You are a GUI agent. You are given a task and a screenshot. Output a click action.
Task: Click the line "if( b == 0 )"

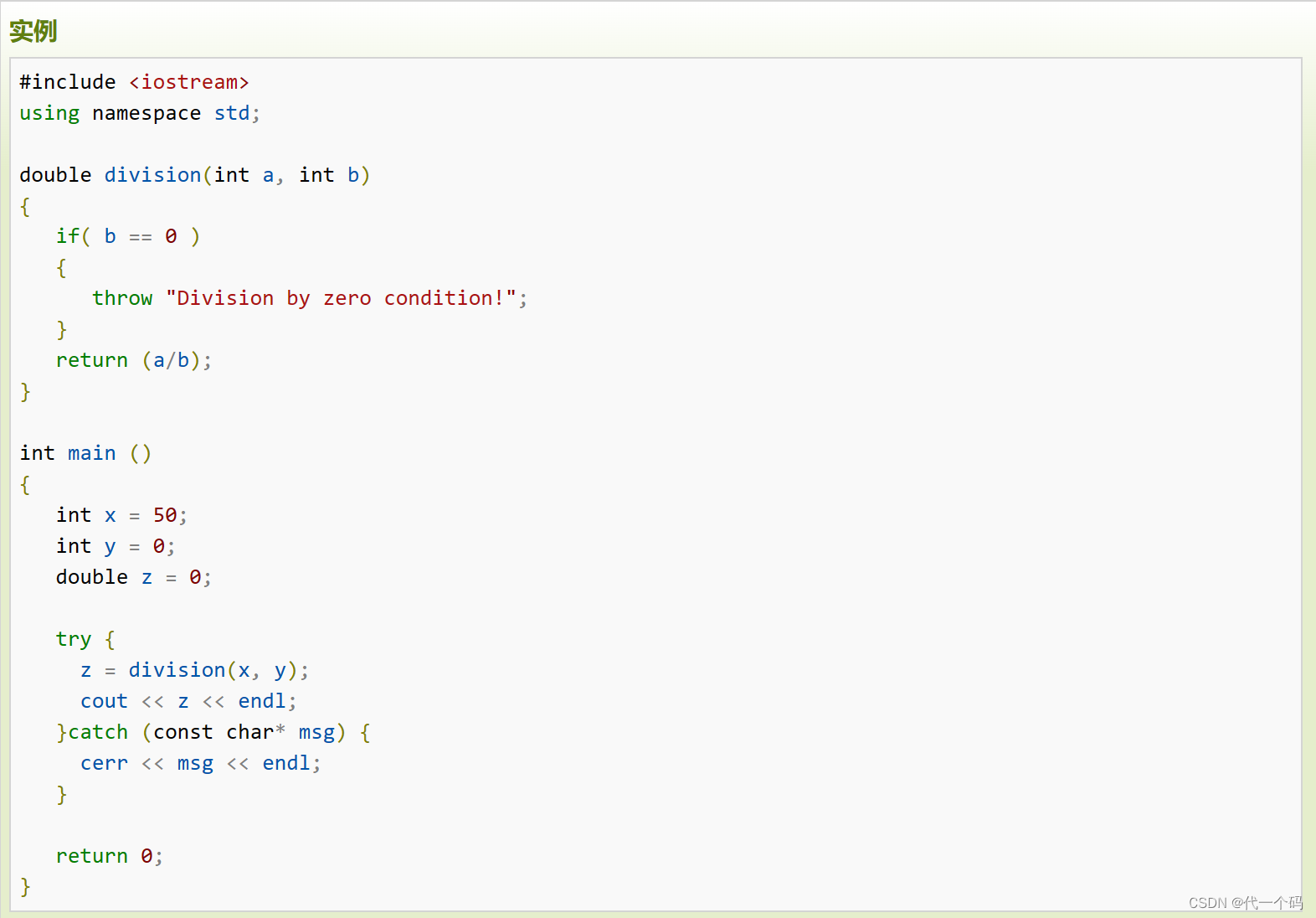click(x=128, y=236)
